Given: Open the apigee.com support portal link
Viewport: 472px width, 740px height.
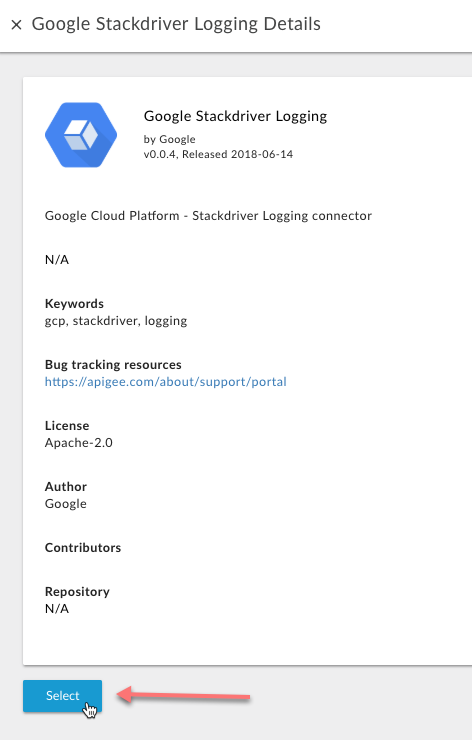Looking at the screenshot, I should coord(166,381).
